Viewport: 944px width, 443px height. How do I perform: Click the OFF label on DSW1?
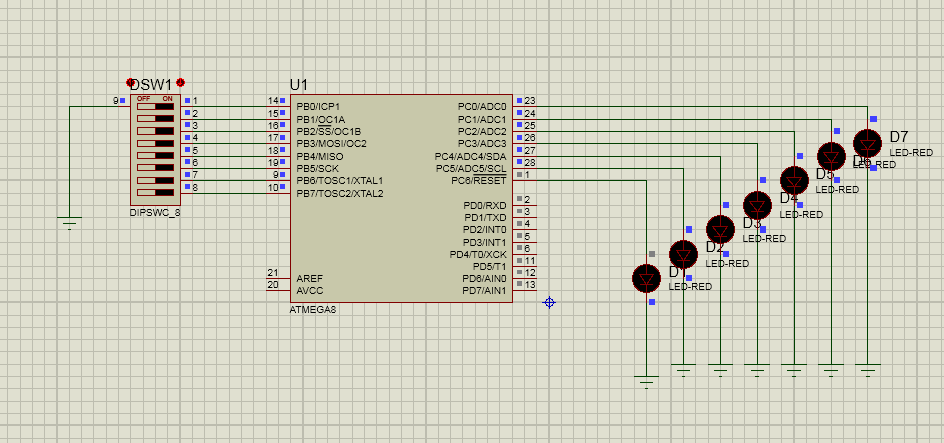(x=143, y=99)
